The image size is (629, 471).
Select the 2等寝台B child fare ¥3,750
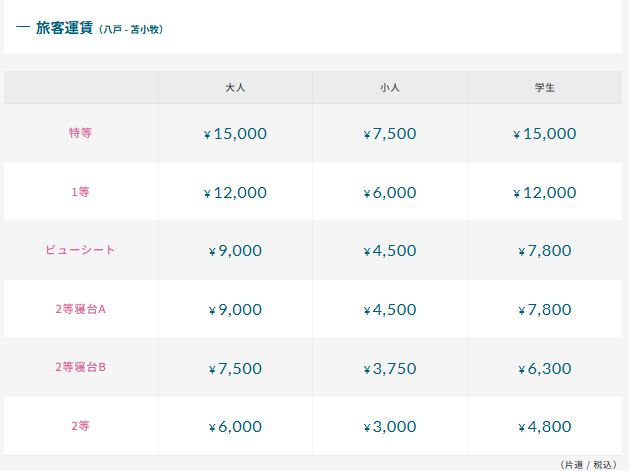[x=390, y=369]
